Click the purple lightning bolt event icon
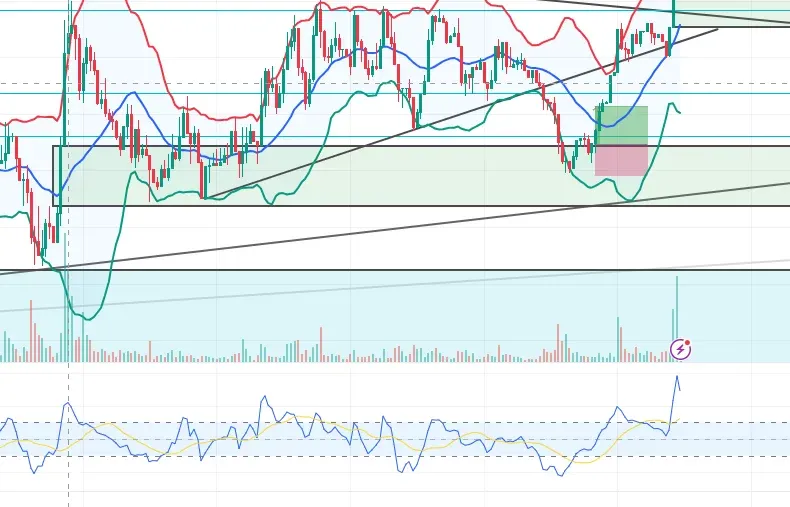The image size is (790, 507). (x=680, y=349)
